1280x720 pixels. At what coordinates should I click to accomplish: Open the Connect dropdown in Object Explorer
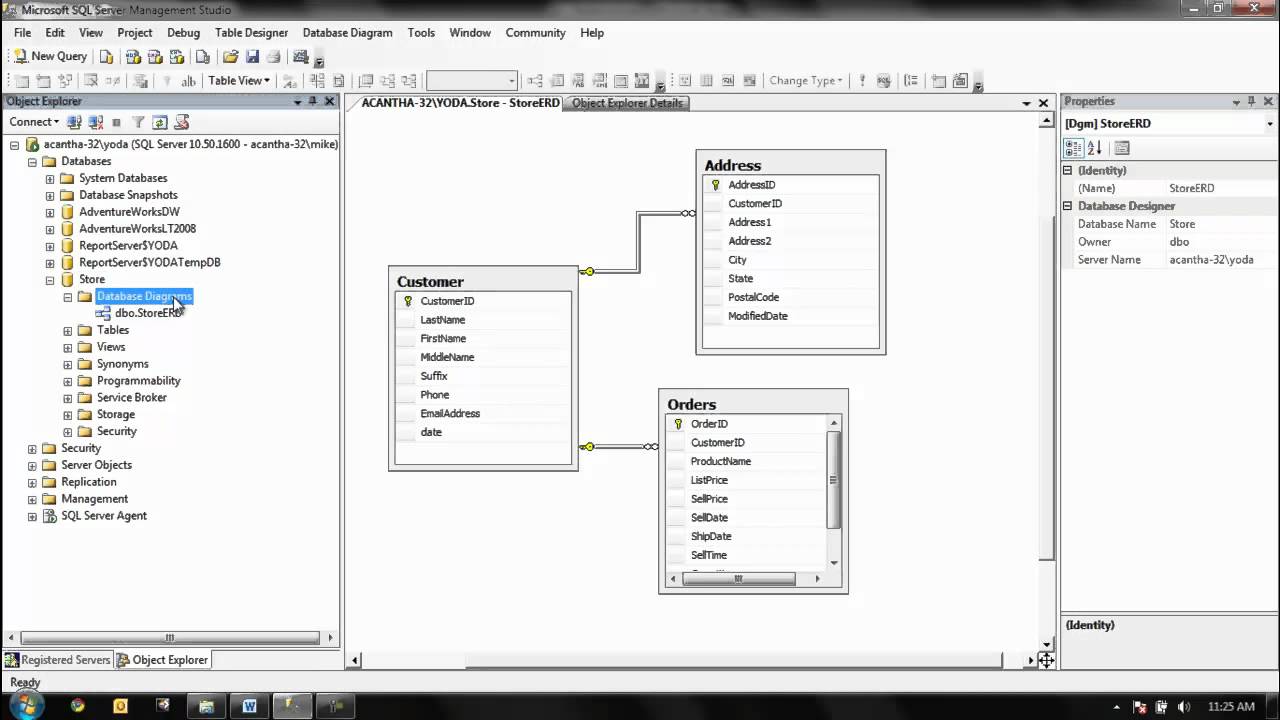pyautogui.click(x=34, y=122)
